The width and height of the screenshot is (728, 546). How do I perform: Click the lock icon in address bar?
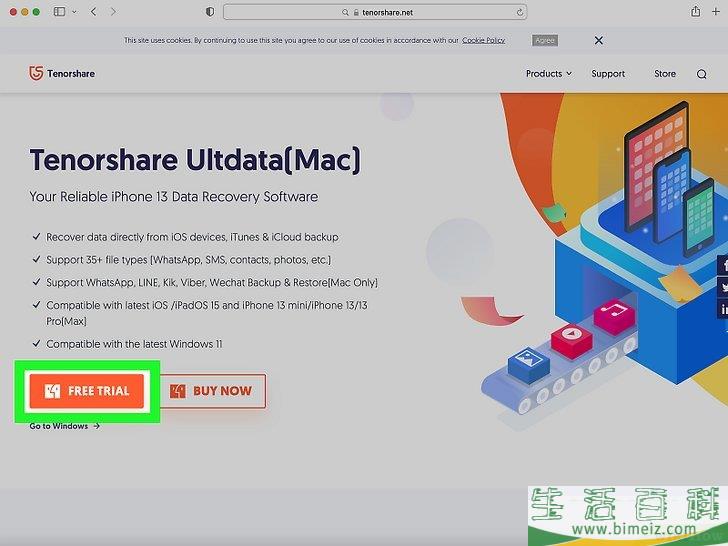coord(356,13)
